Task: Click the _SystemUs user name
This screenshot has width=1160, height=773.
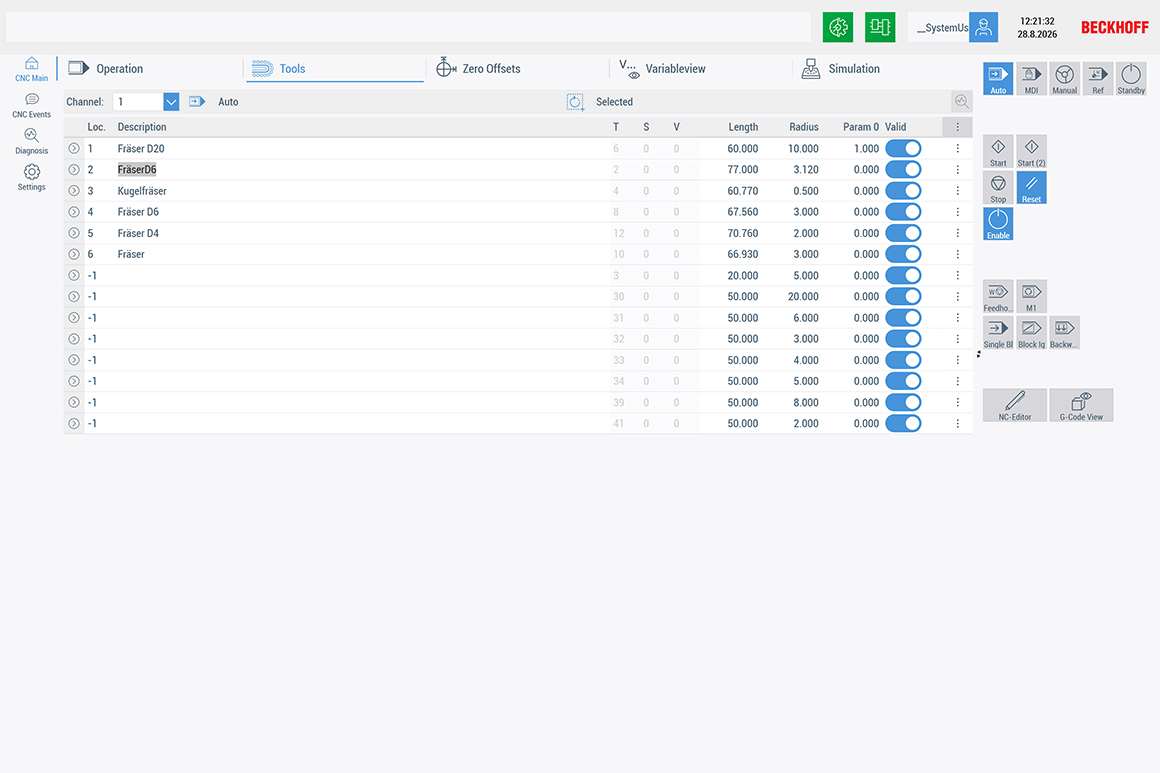Action: (x=942, y=28)
